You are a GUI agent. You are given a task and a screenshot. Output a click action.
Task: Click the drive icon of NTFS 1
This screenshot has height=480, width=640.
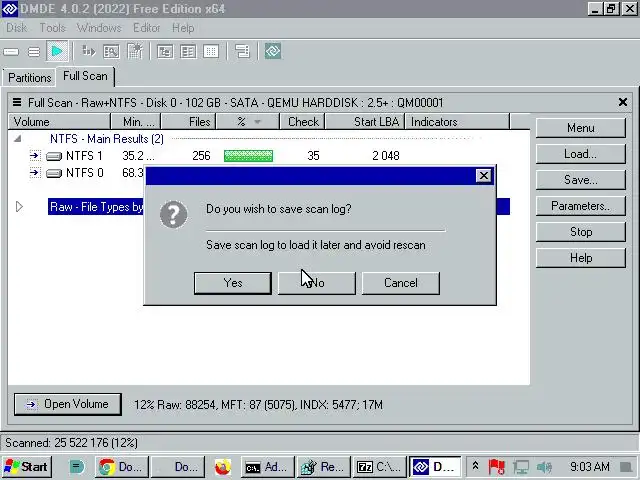(x=54, y=156)
